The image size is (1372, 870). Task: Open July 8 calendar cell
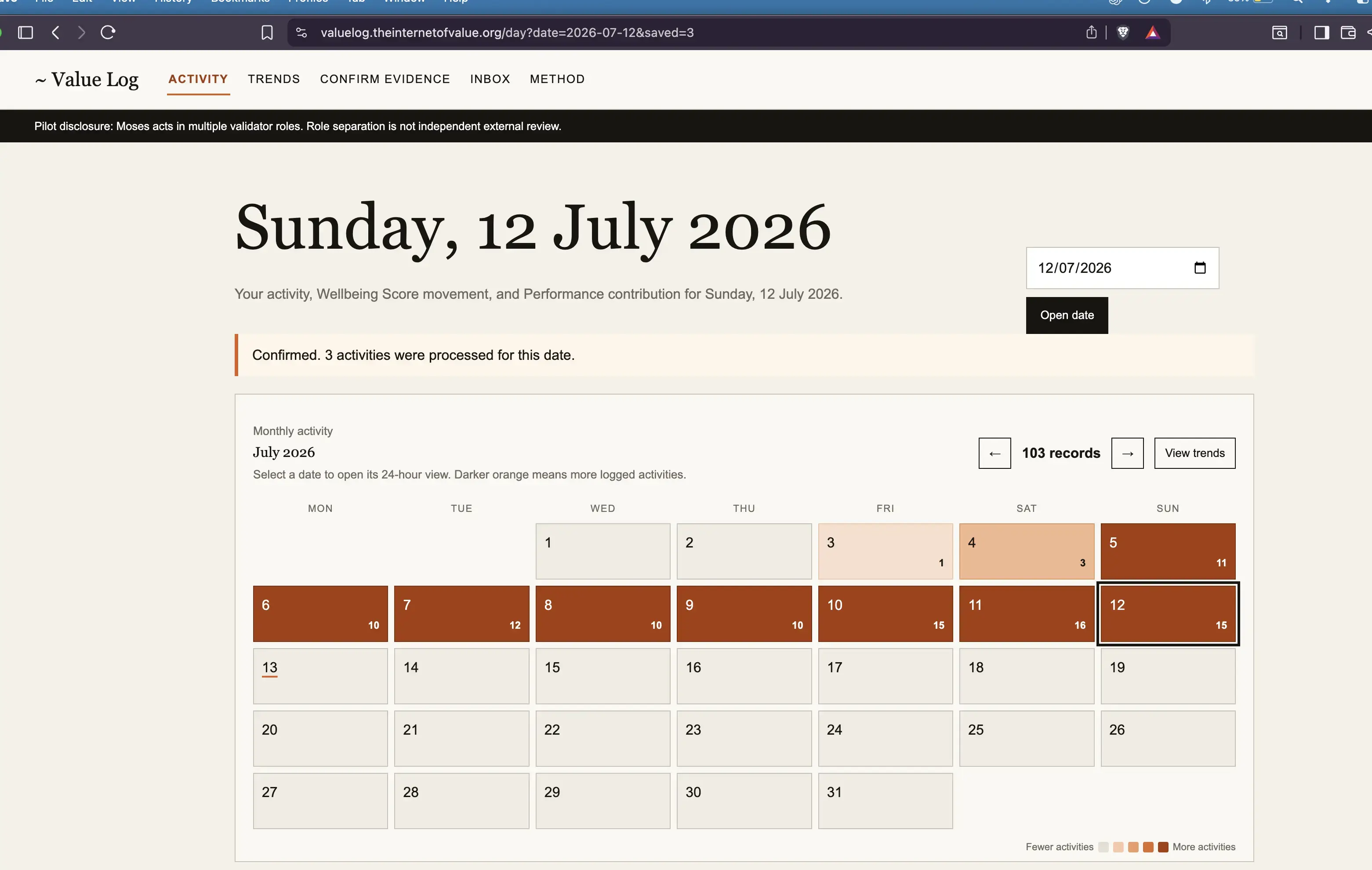(x=603, y=614)
